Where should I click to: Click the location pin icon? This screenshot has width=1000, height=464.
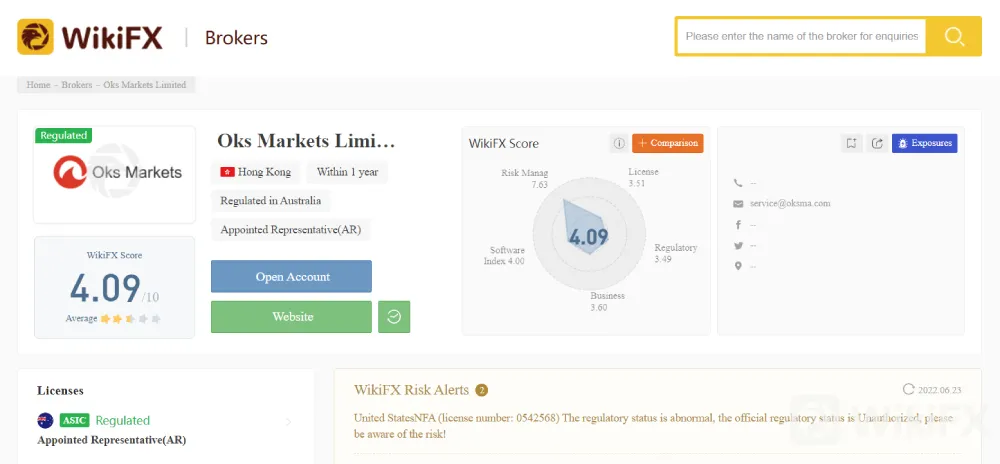pyautogui.click(x=738, y=266)
